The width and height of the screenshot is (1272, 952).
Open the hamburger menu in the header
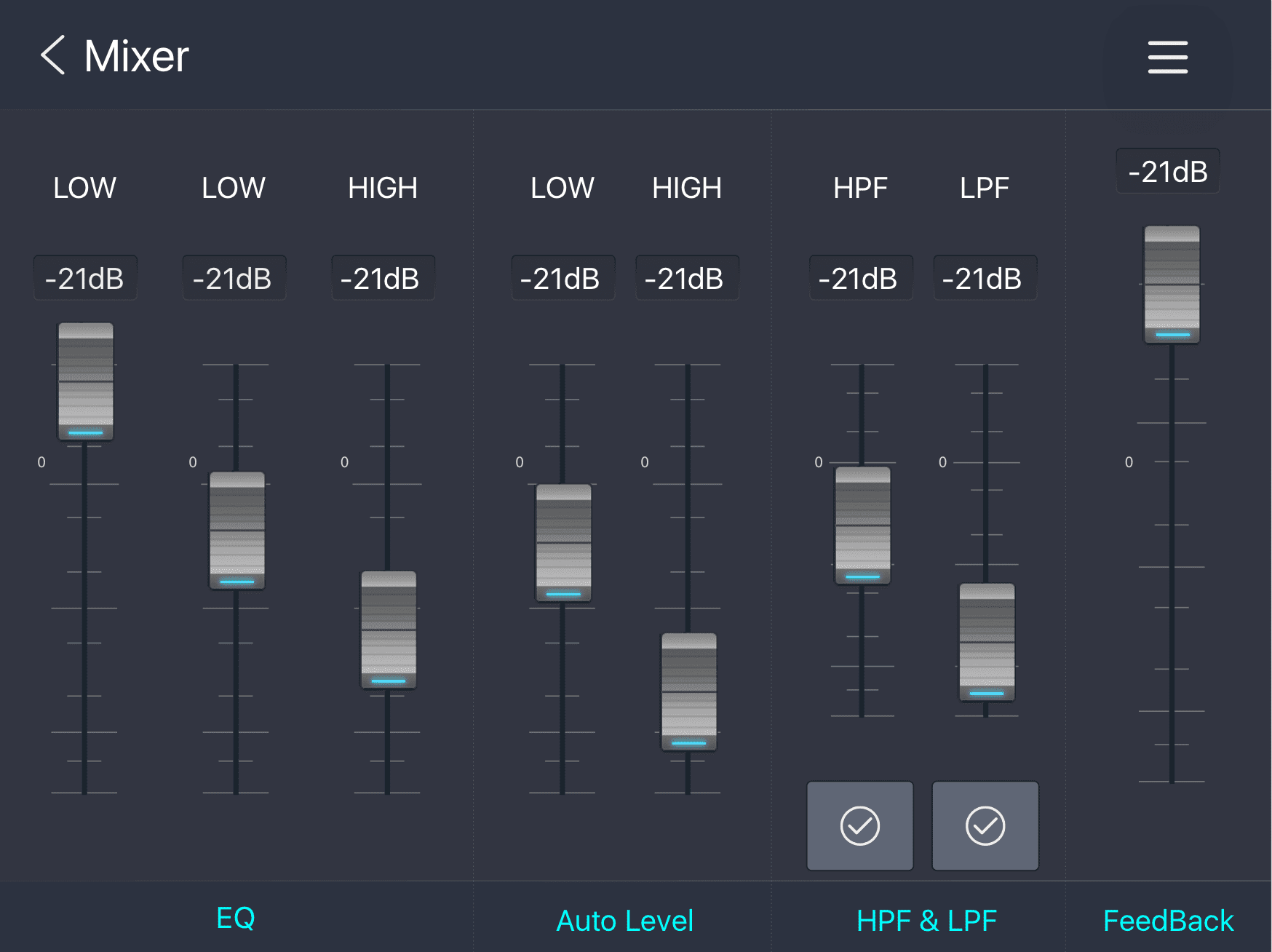coord(1167,57)
